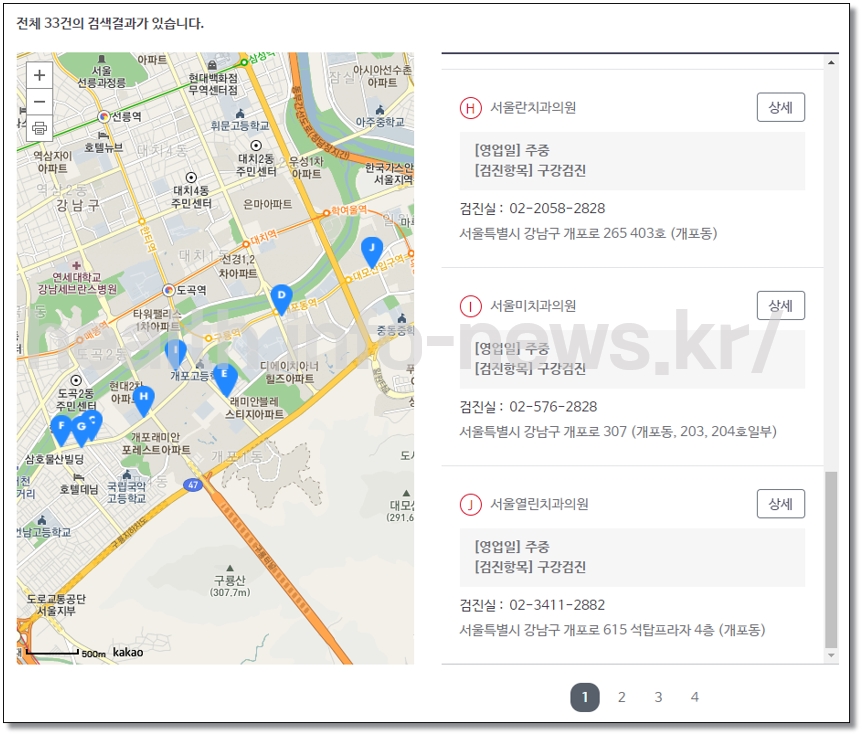Go to results page 3
Image resolution: width=862 pixels, height=734 pixels.
coord(658,697)
